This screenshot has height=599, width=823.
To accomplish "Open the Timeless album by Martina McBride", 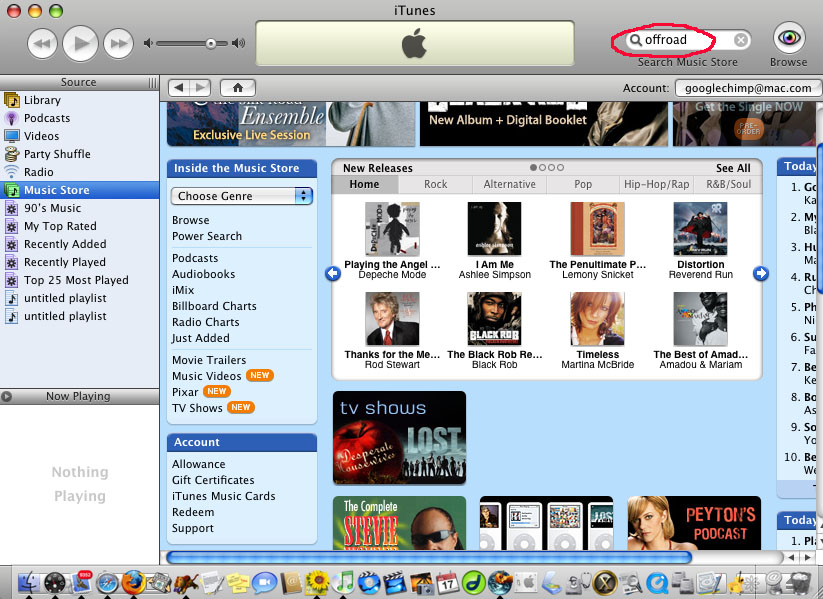I will [x=597, y=319].
